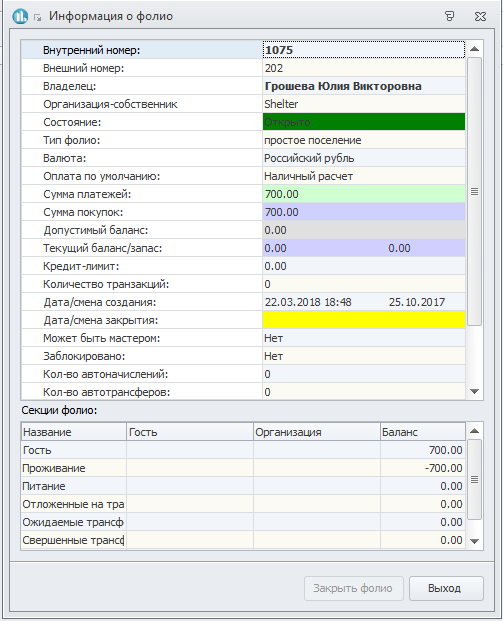Select the Внутренний номер label row
The height and width of the screenshot is (621, 503).
(142, 50)
